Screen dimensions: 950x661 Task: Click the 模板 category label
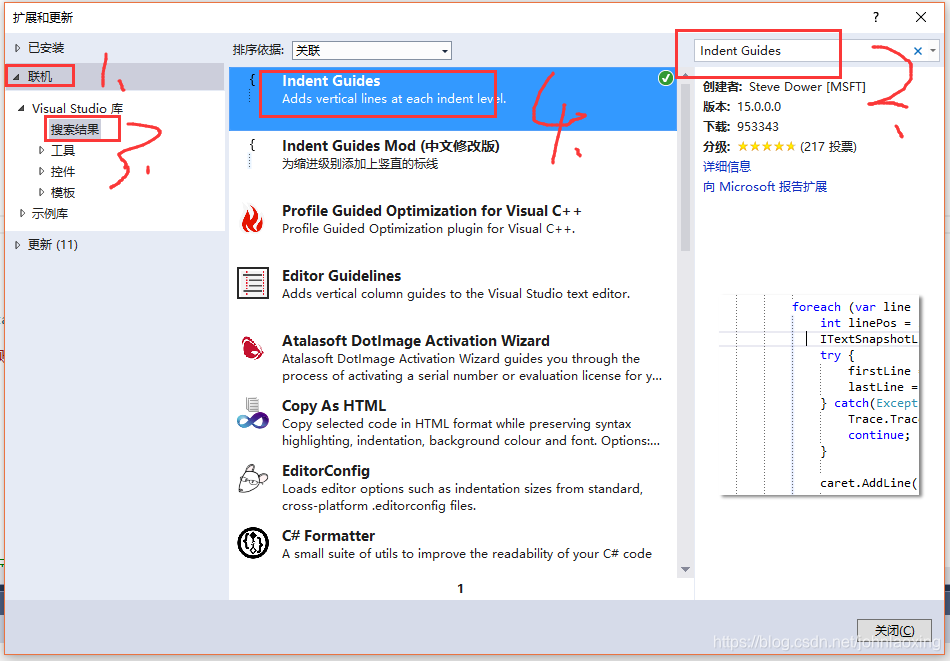[63, 192]
